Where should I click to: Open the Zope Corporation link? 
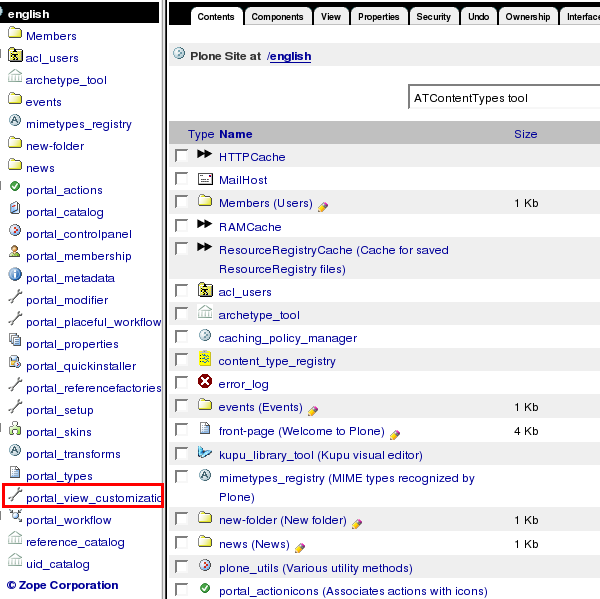(x=63, y=585)
